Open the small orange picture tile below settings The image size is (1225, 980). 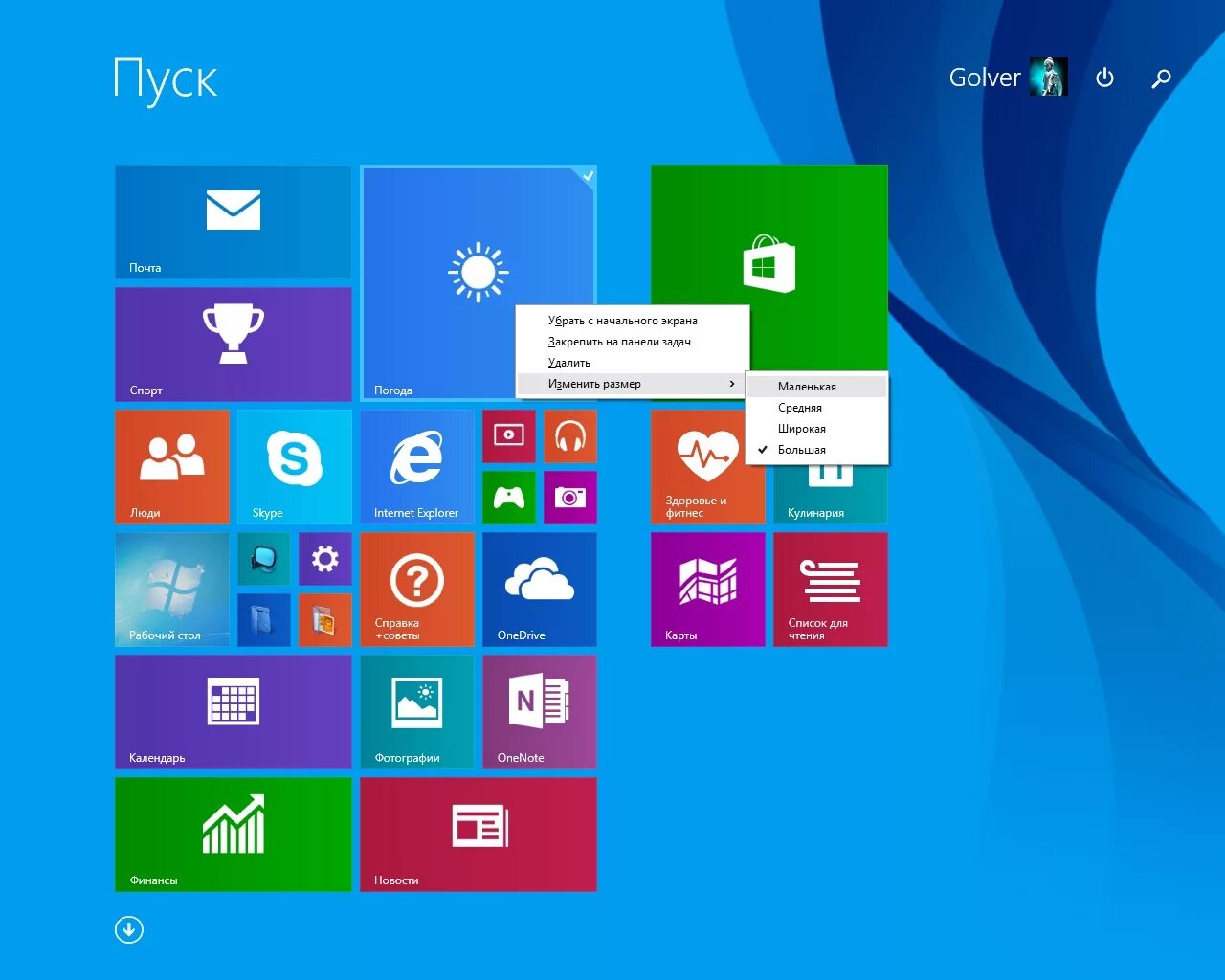click(x=325, y=620)
